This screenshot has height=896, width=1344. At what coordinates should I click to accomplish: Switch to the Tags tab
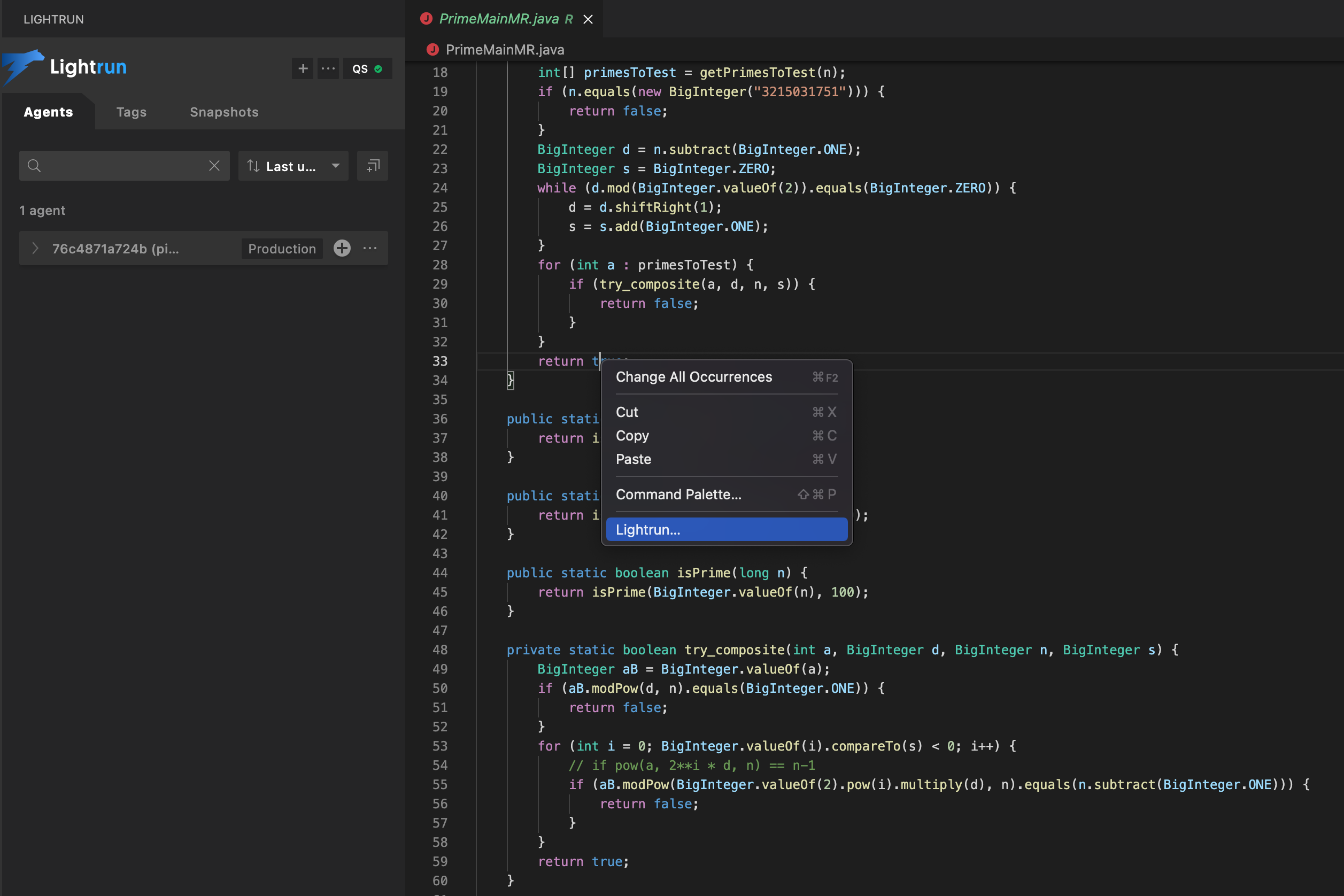point(132,112)
